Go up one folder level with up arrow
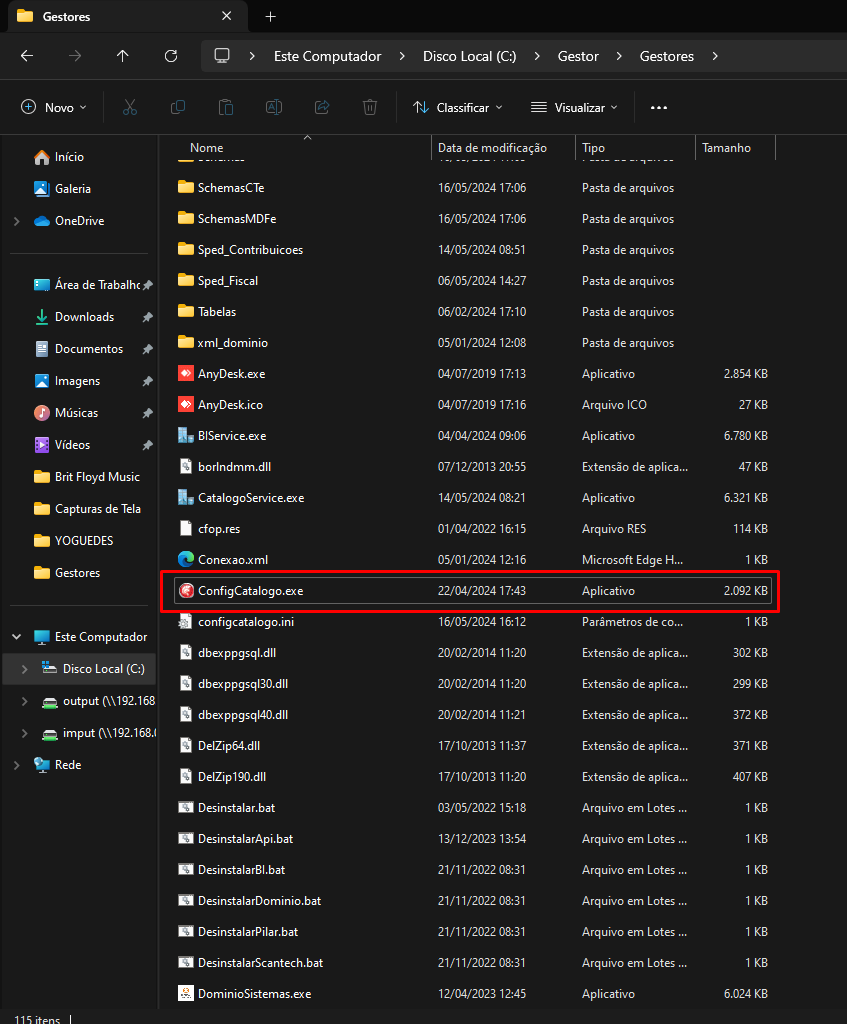 (123, 56)
